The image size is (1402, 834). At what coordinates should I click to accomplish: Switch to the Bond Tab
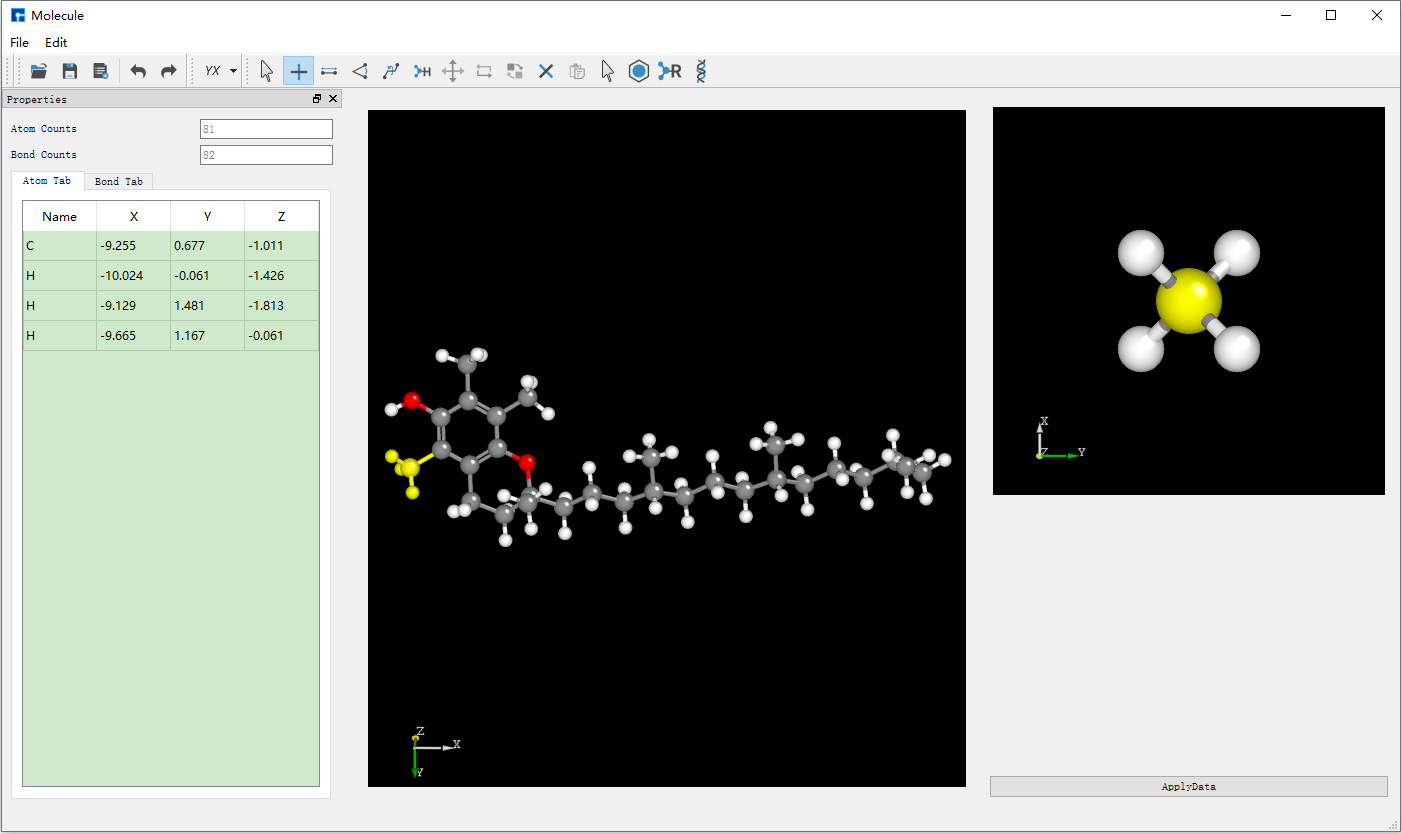[118, 181]
